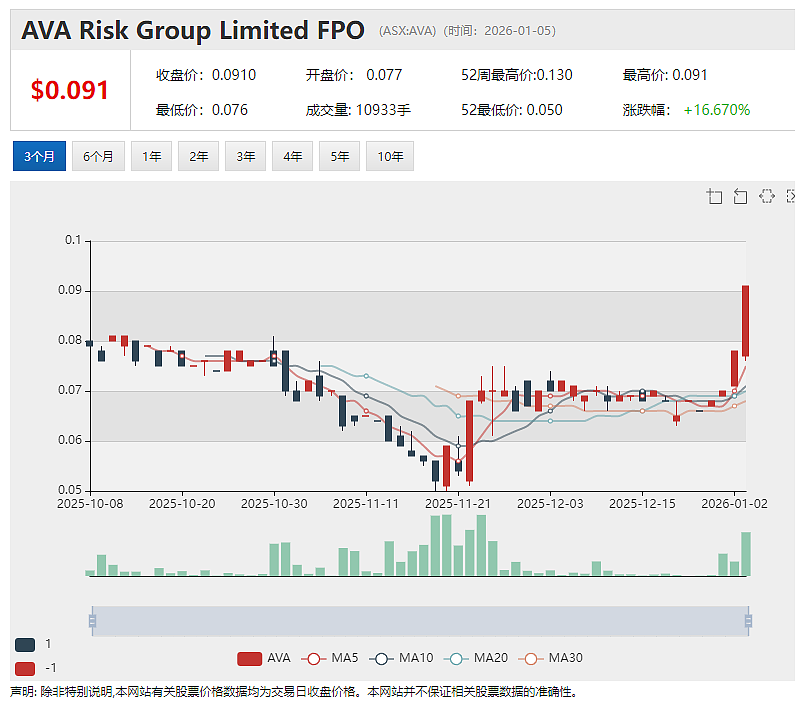
Task: Click the 2025-12-15 axis date label
Action: pyautogui.click(x=642, y=504)
